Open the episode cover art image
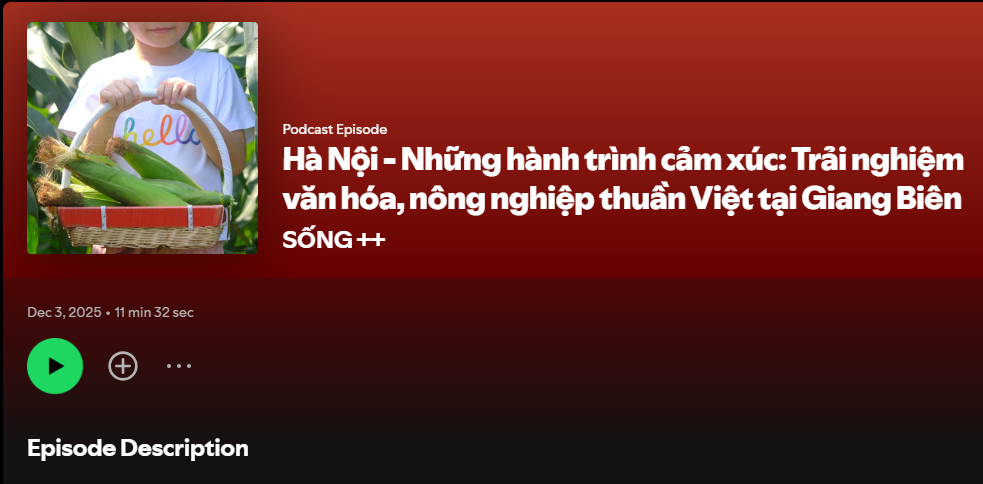This screenshot has width=983, height=484. pos(142,138)
